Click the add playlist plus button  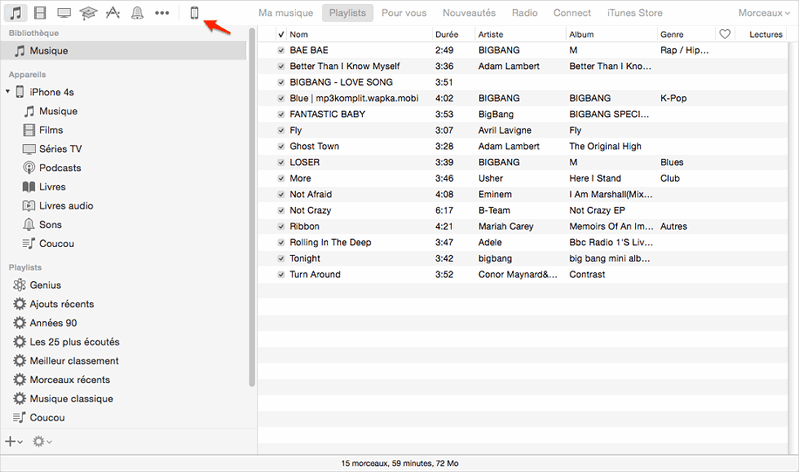[13, 441]
